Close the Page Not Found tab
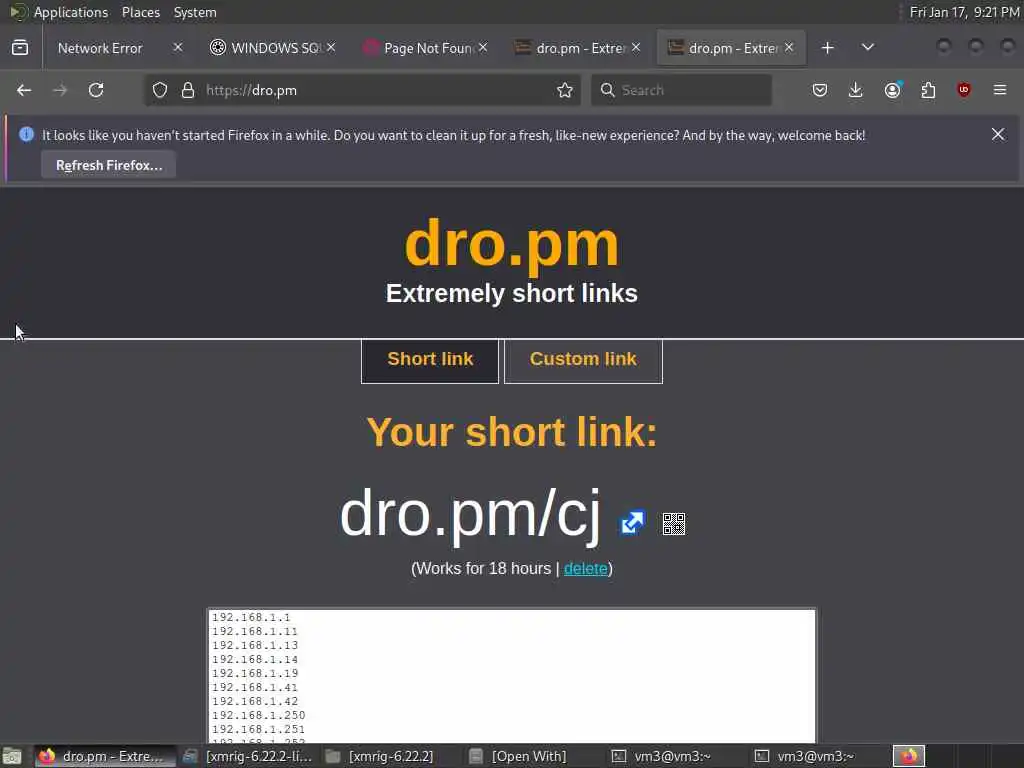 pyautogui.click(x=483, y=48)
